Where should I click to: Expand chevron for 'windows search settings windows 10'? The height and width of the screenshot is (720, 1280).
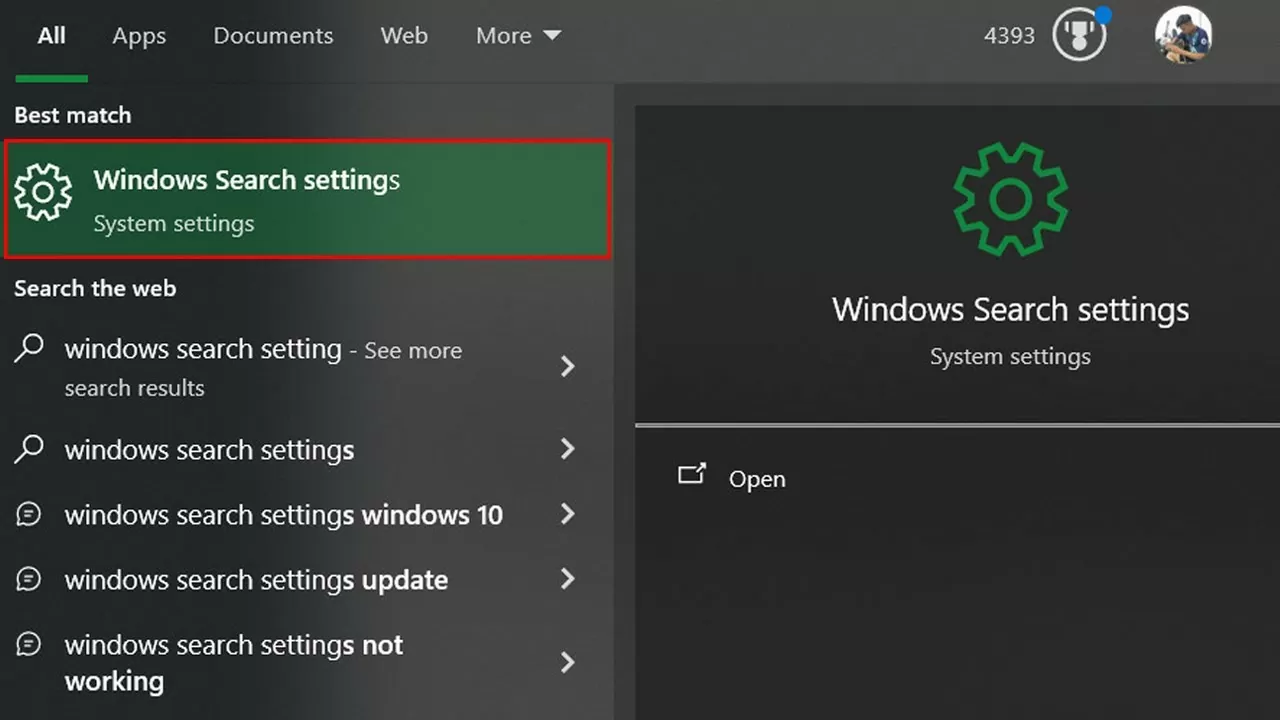[568, 515]
